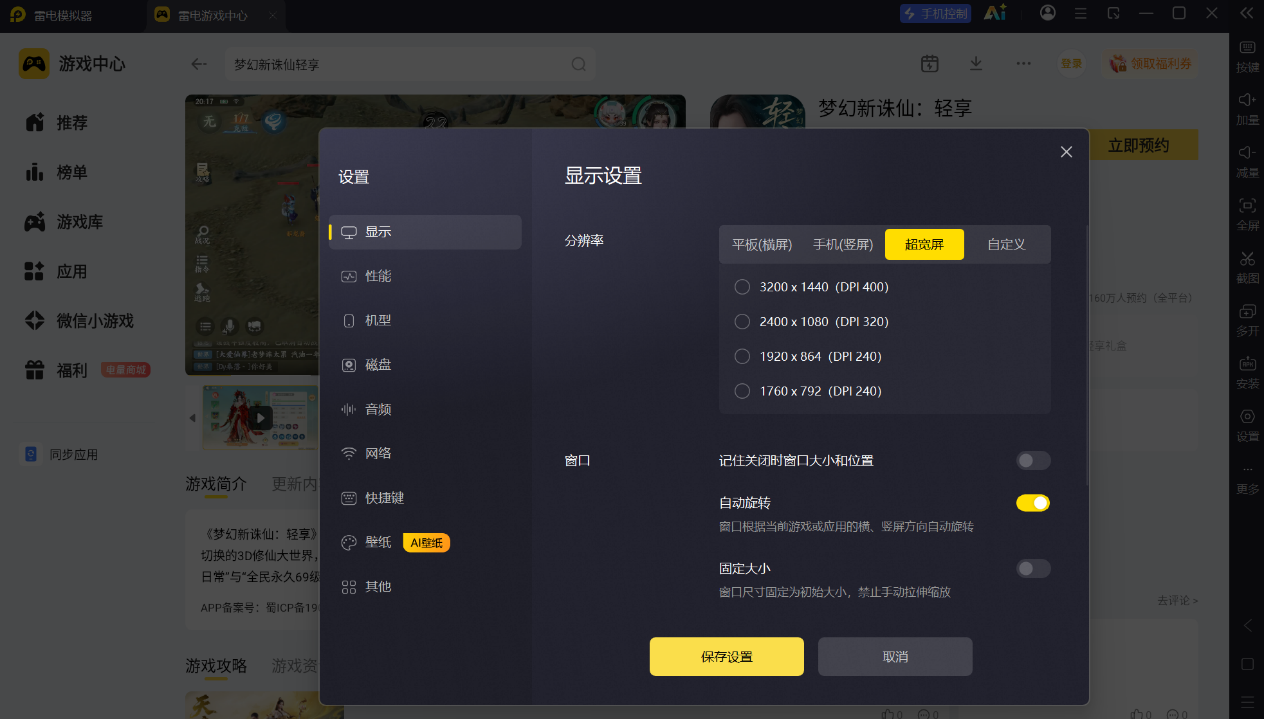Take a 截图 screenshot with scissors icon
This screenshot has height=719, width=1264.
[1247, 267]
